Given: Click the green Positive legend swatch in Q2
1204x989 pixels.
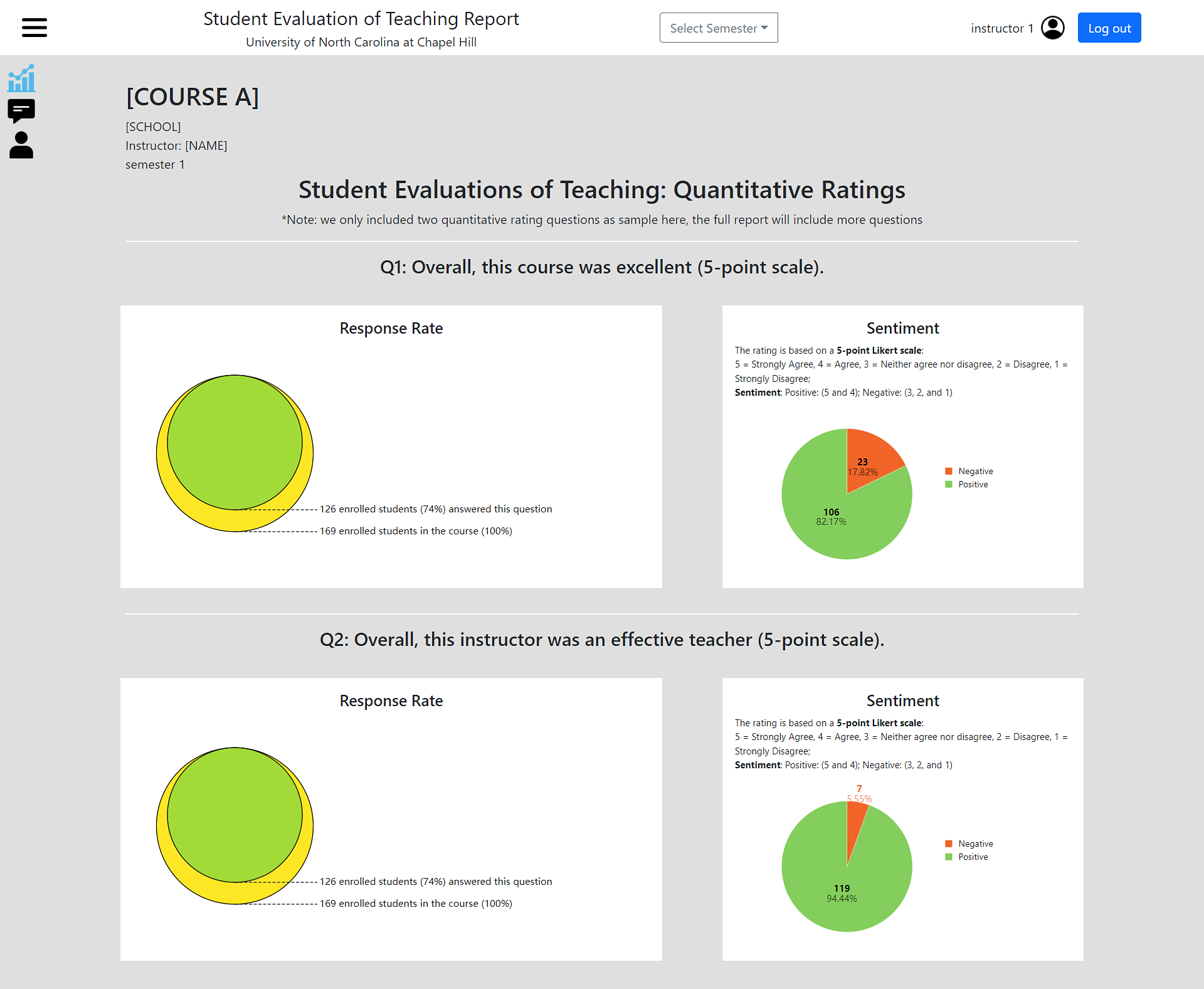Looking at the screenshot, I should click(949, 857).
